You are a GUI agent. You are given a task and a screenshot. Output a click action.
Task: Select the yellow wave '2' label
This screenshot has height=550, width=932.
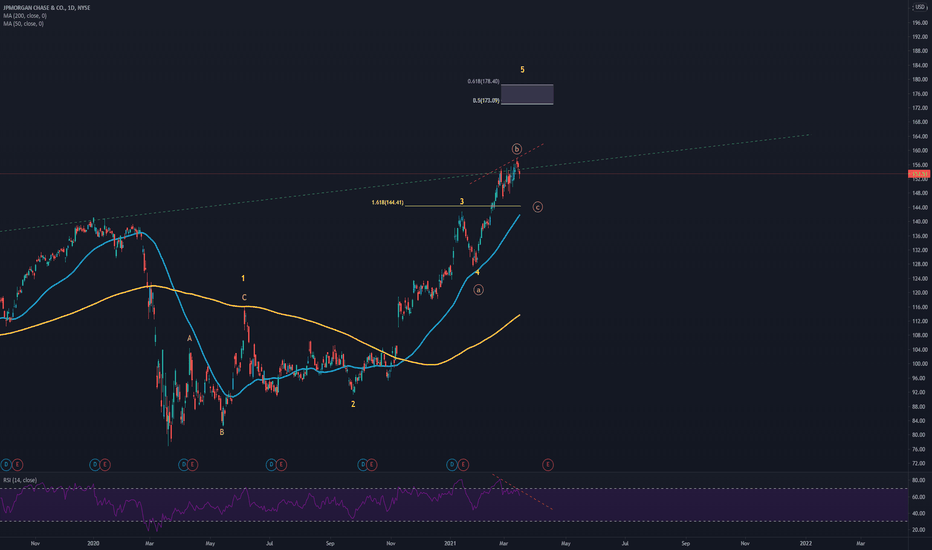point(353,404)
